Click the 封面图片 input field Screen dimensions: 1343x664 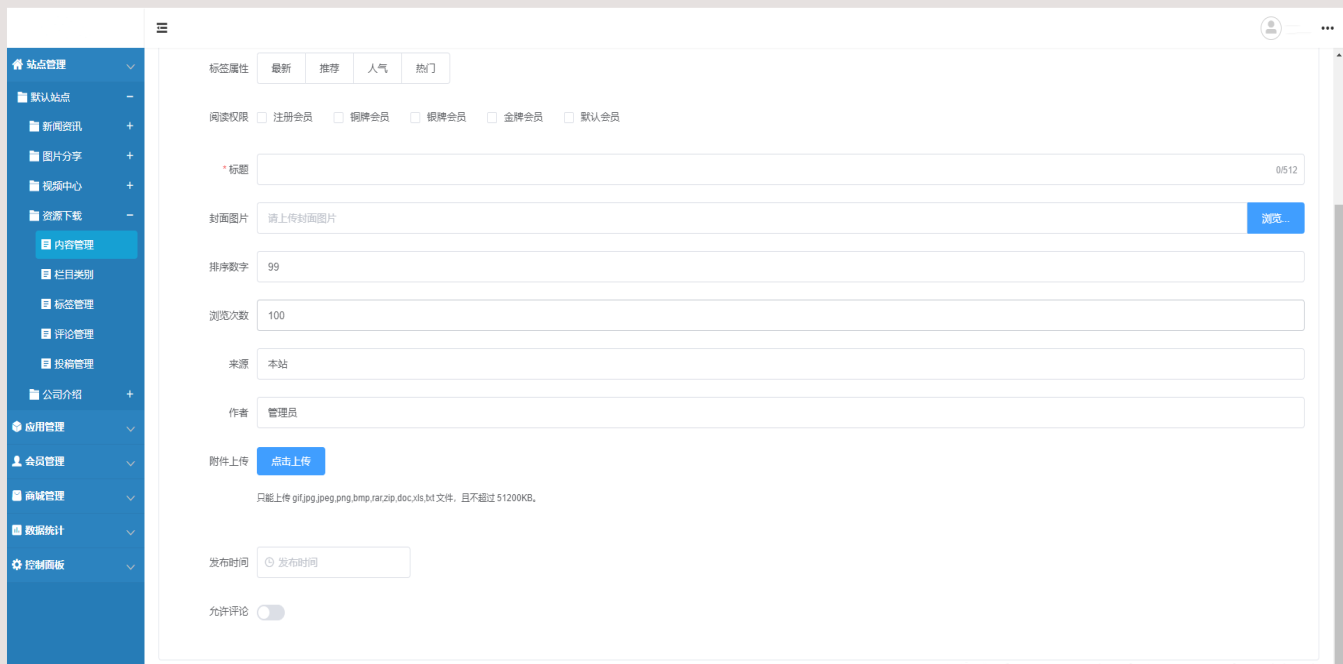tap(752, 218)
